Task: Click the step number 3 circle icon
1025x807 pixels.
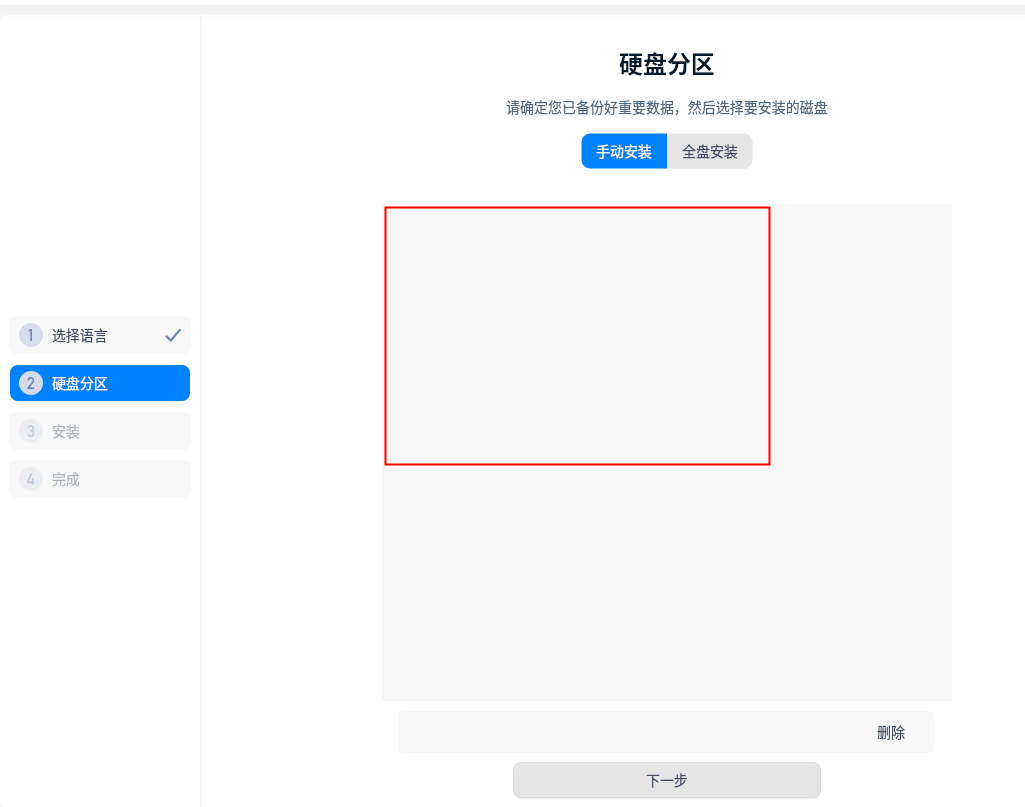Action: [30, 431]
